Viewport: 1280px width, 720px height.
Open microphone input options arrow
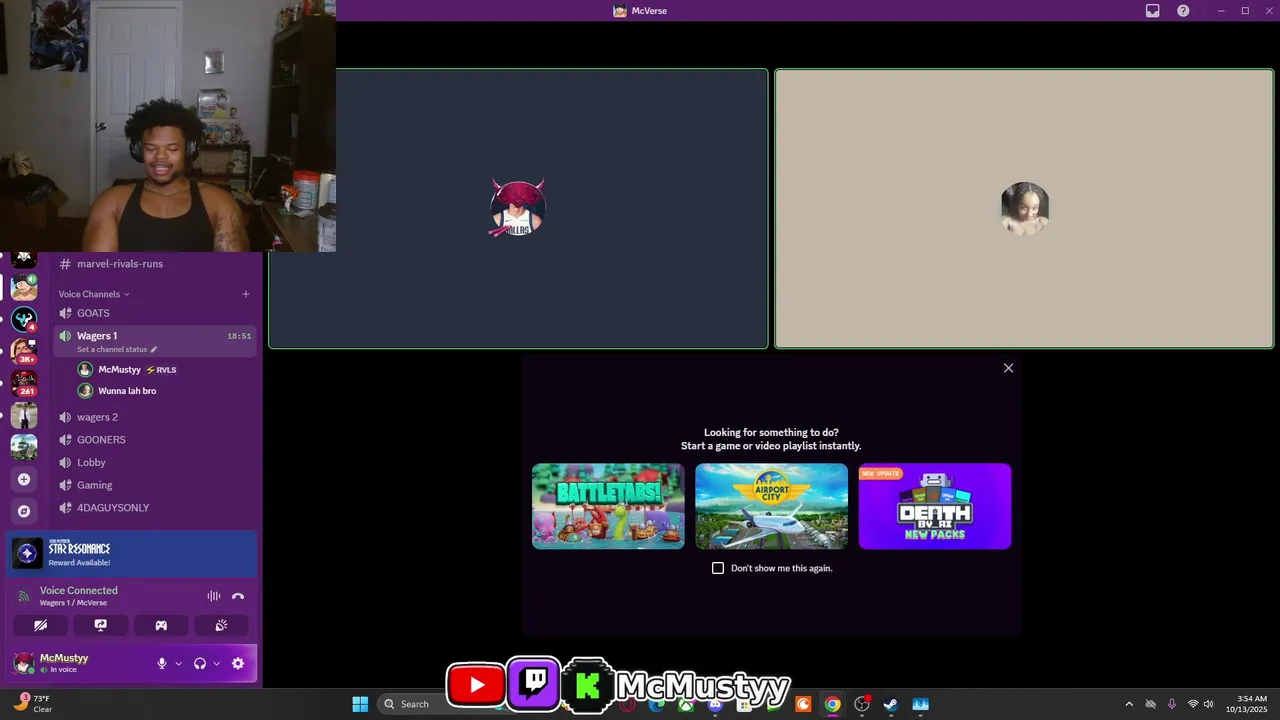pyautogui.click(x=179, y=663)
